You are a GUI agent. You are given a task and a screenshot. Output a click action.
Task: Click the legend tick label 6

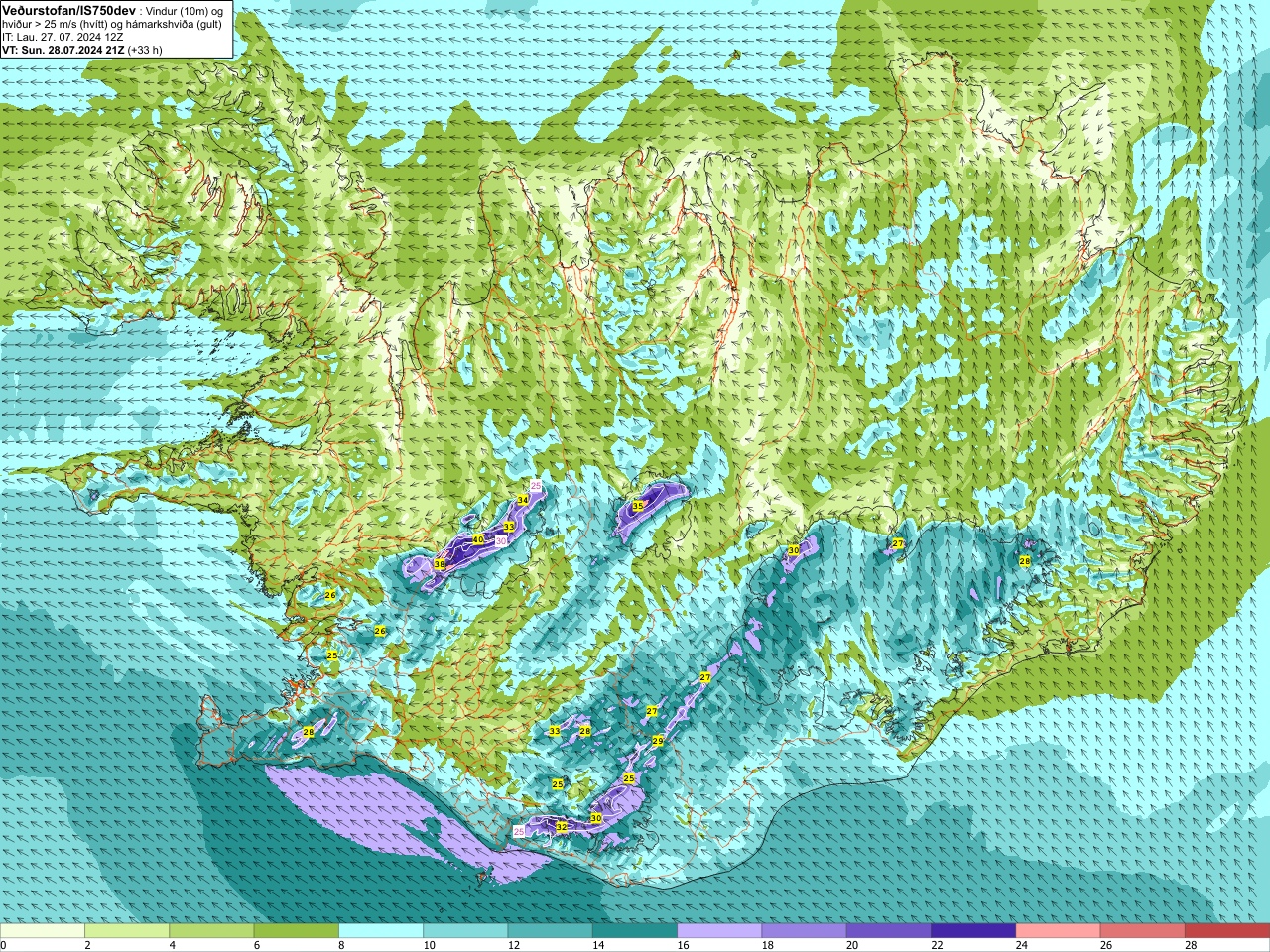coord(257,945)
